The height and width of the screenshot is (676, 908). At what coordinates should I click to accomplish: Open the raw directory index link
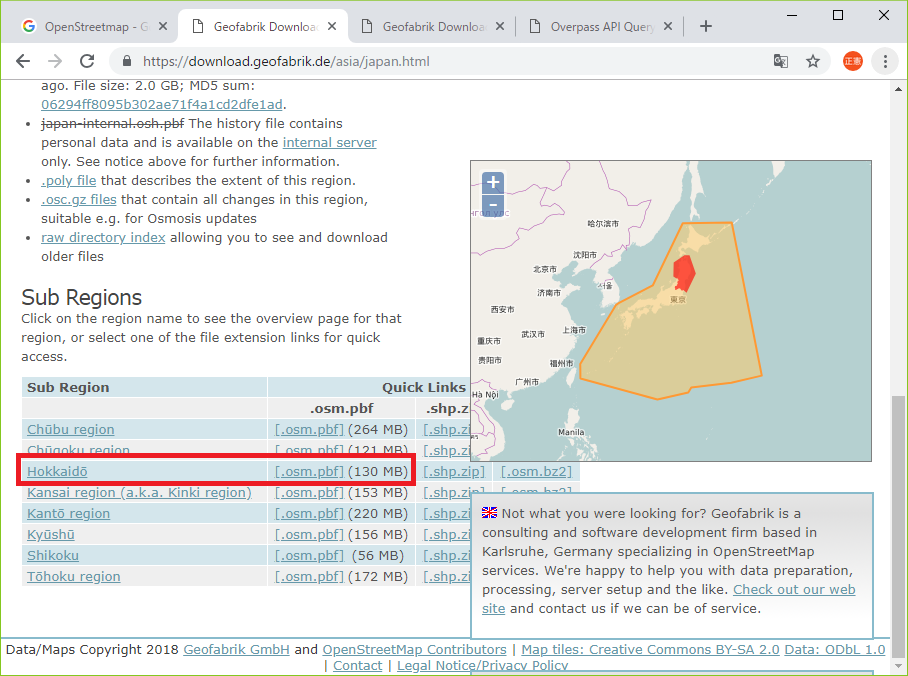tap(103, 237)
